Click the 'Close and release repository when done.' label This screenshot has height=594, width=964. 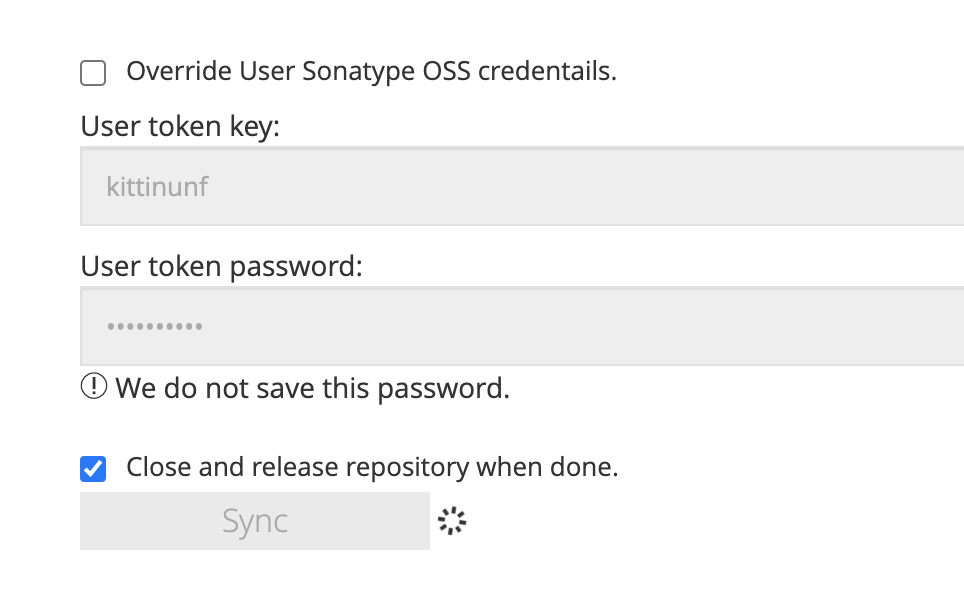[372, 467]
